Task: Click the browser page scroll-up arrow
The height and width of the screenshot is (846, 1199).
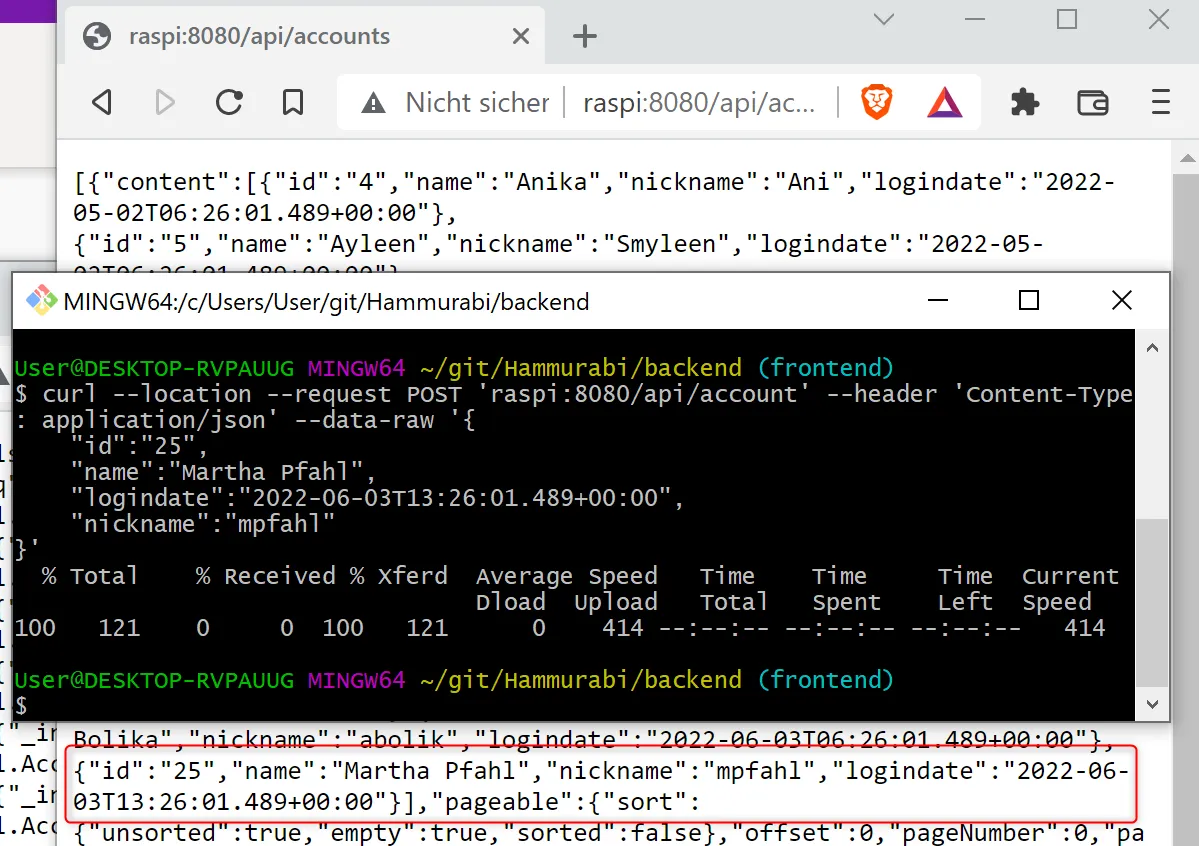Action: point(1187,159)
